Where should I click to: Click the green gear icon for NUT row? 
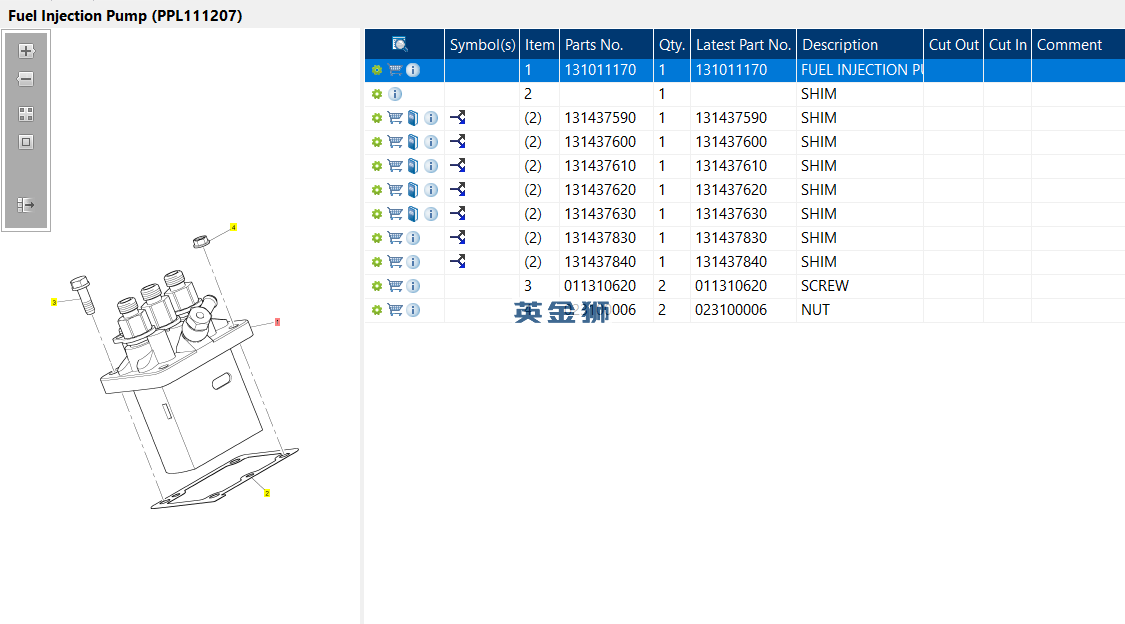click(x=377, y=310)
